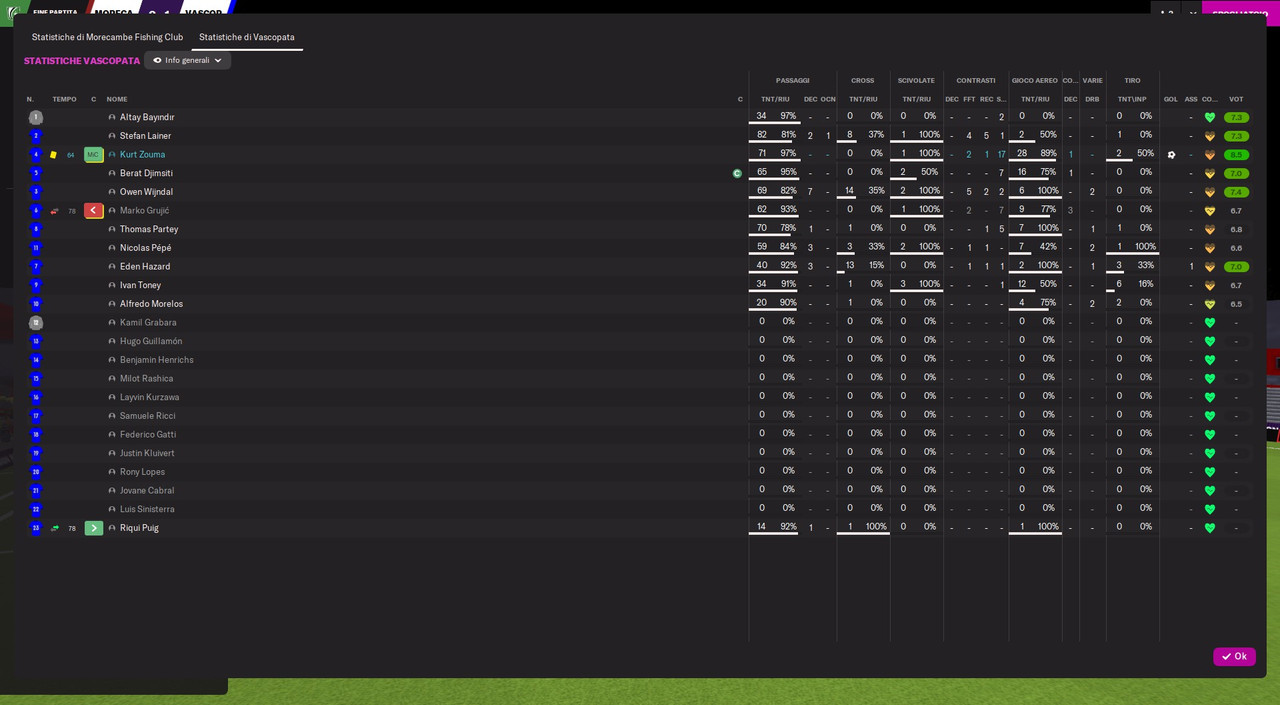The width and height of the screenshot is (1280, 705).
Task: Click Kurt Zouma's goal ball icon
Action: 1171,155
